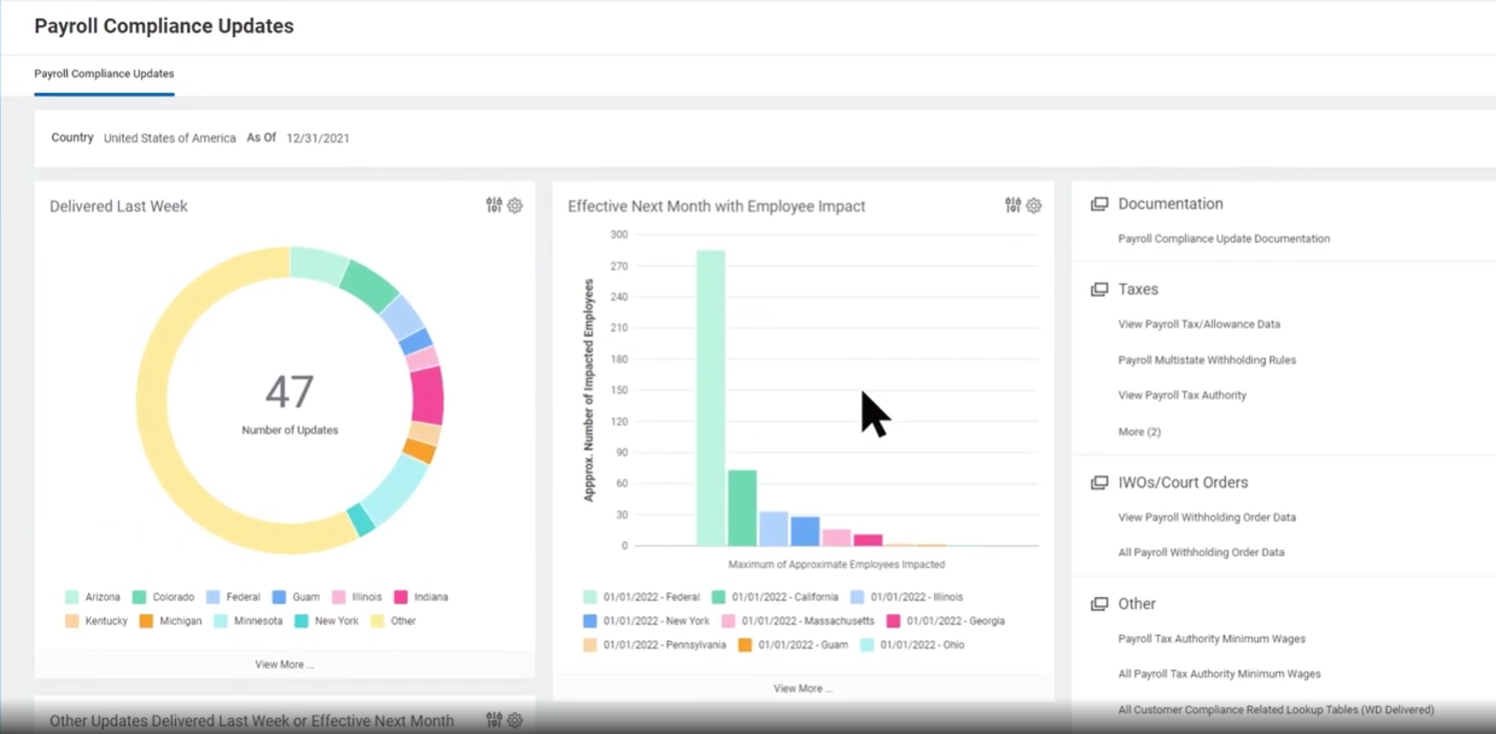Image resolution: width=1496 pixels, height=734 pixels.
Task: Open Payroll Compliance Update Documentation link
Action: tap(1223, 239)
